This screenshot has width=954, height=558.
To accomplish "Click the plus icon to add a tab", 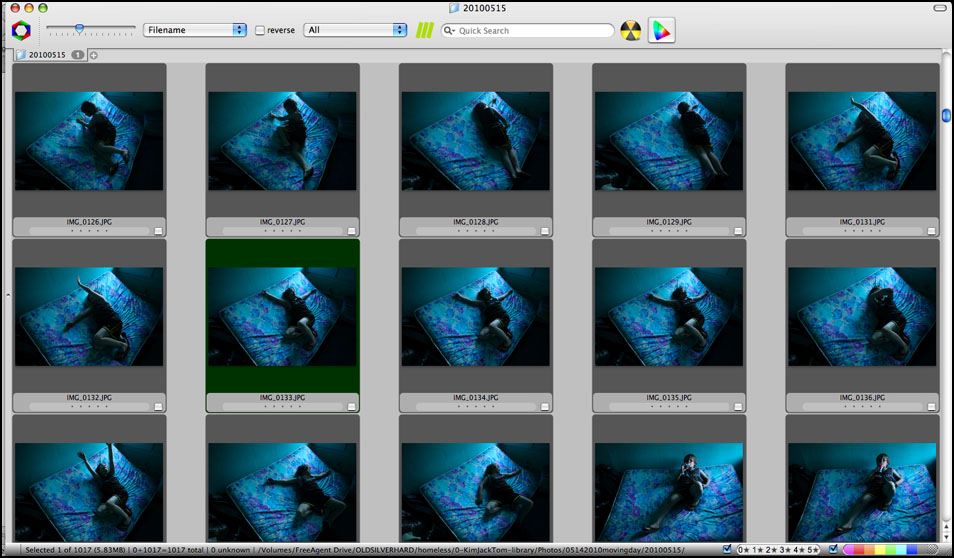I will coord(94,55).
